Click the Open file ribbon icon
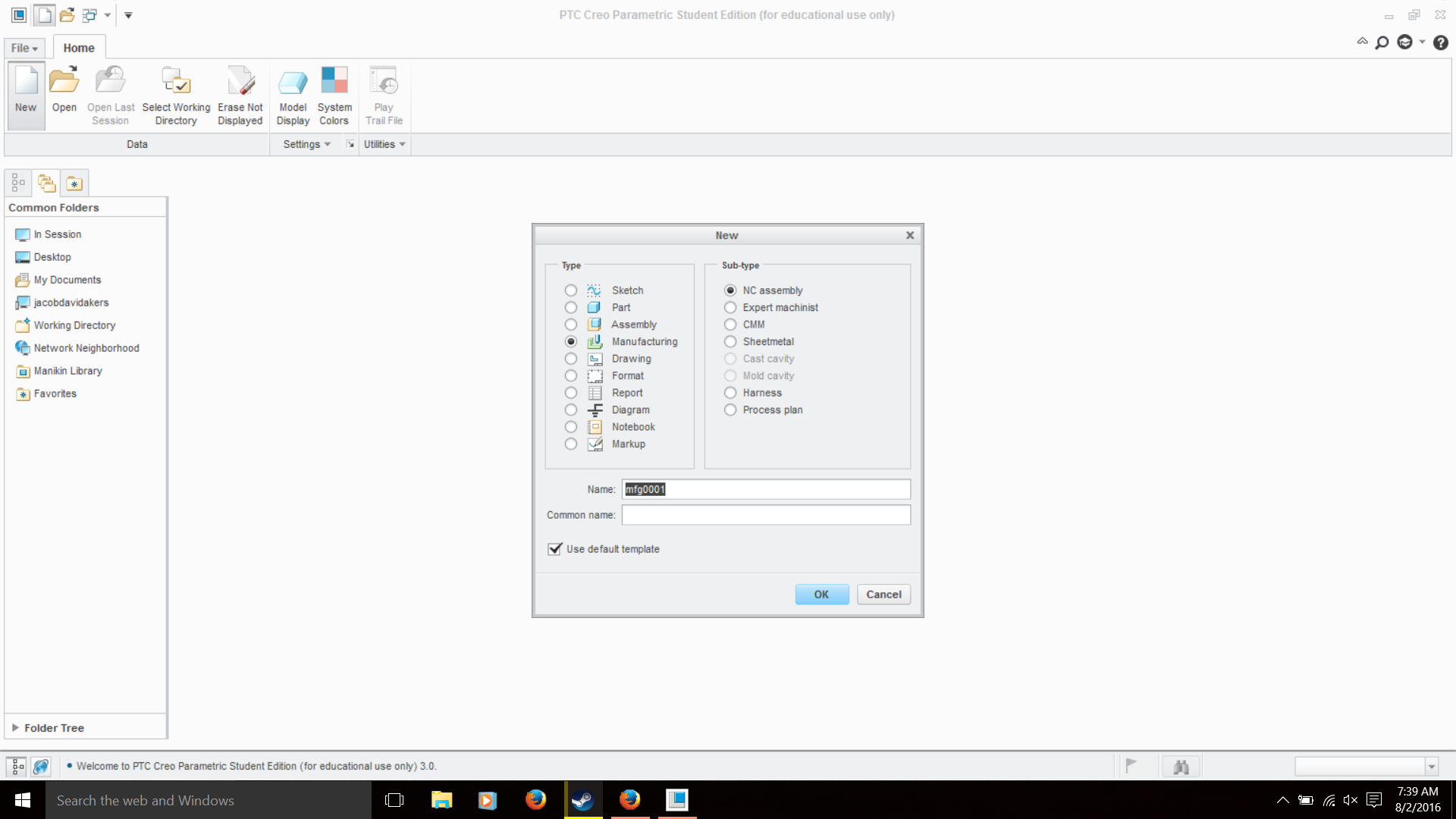The height and width of the screenshot is (819, 1456). 64,82
